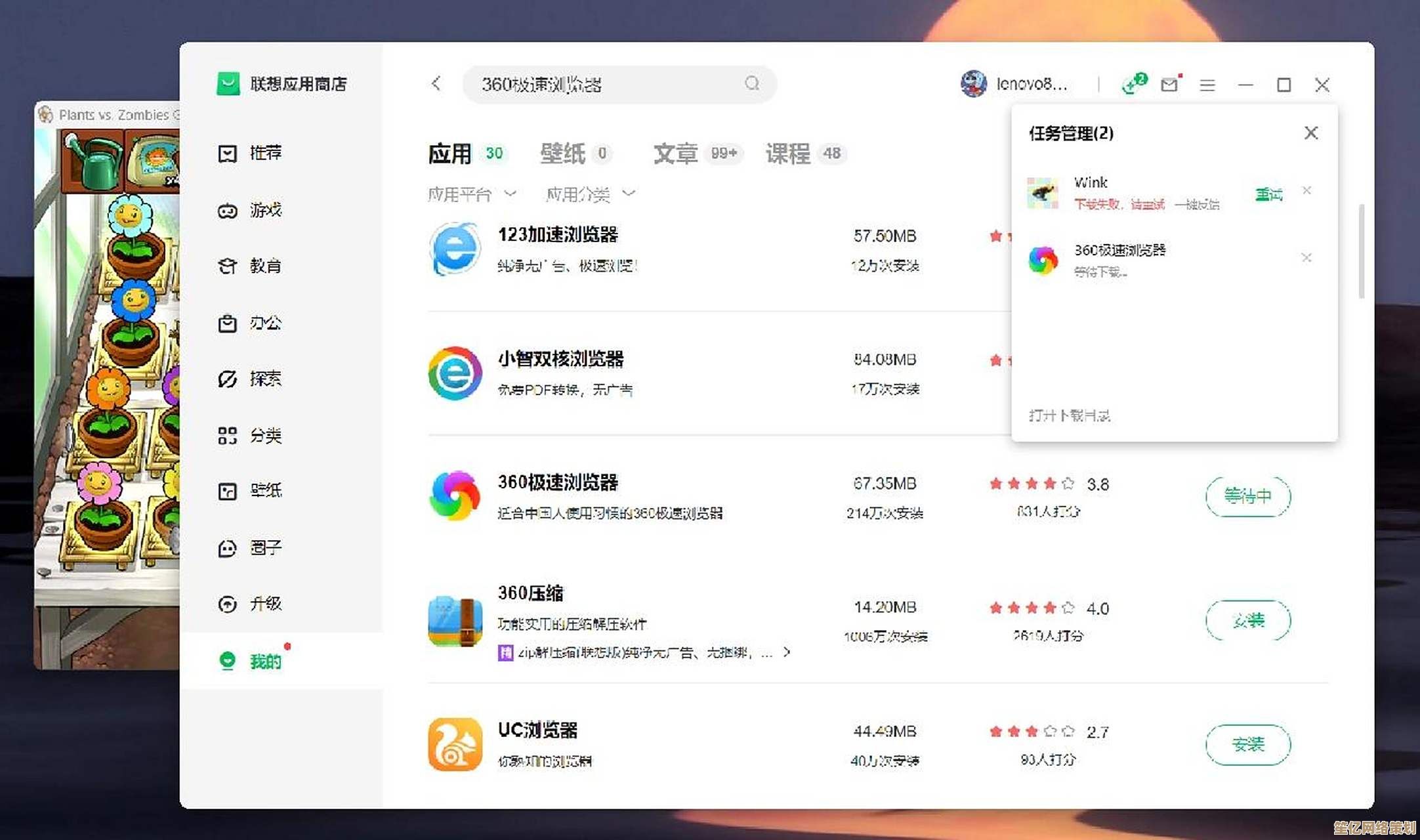This screenshot has height=840, width=1420.
Task: Click the search magnifier icon
Action: pyautogui.click(x=752, y=83)
